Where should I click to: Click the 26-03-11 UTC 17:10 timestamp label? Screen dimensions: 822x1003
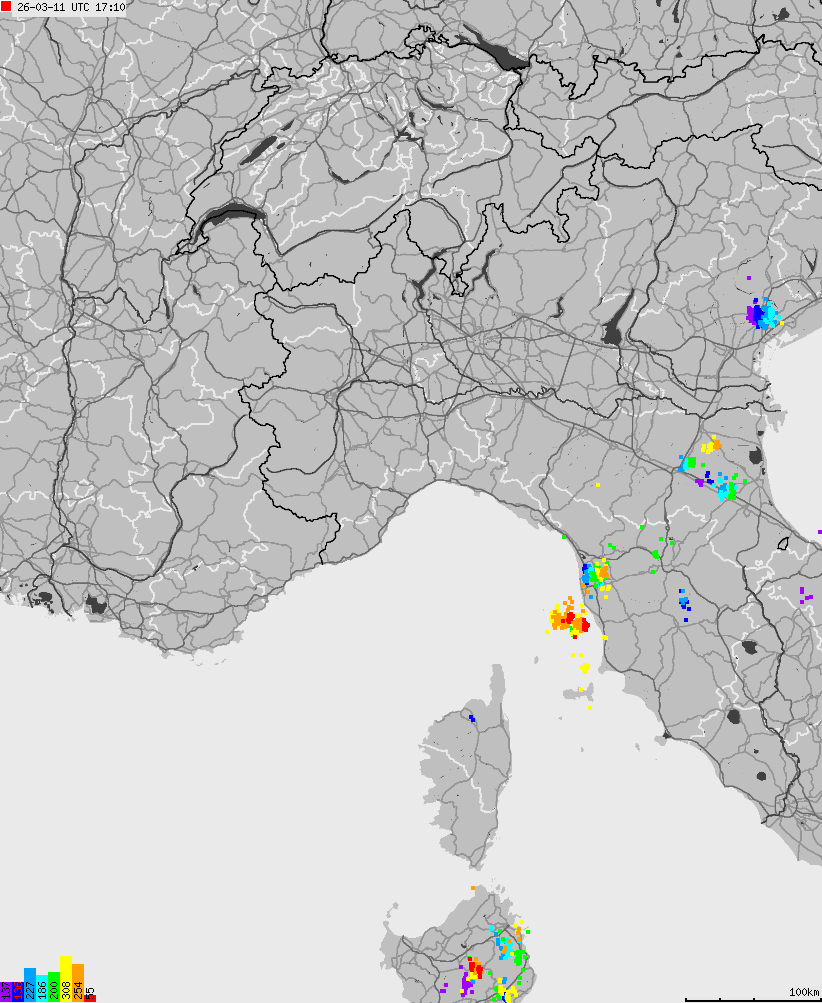(x=72, y=8)
